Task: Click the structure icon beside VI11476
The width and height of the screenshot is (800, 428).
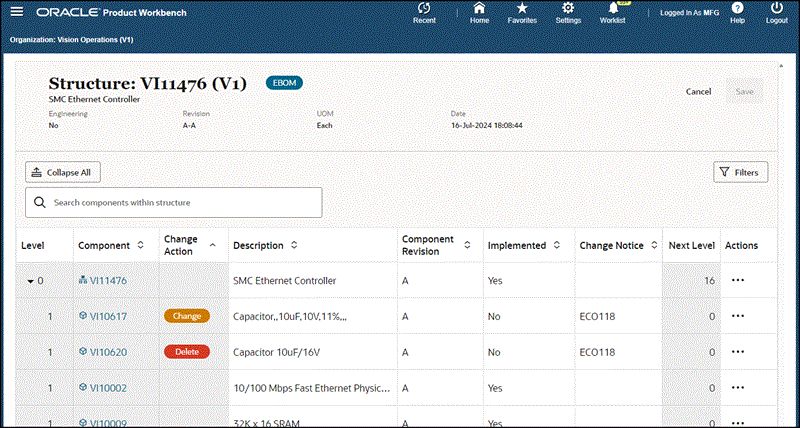Action: click(83, 280)
